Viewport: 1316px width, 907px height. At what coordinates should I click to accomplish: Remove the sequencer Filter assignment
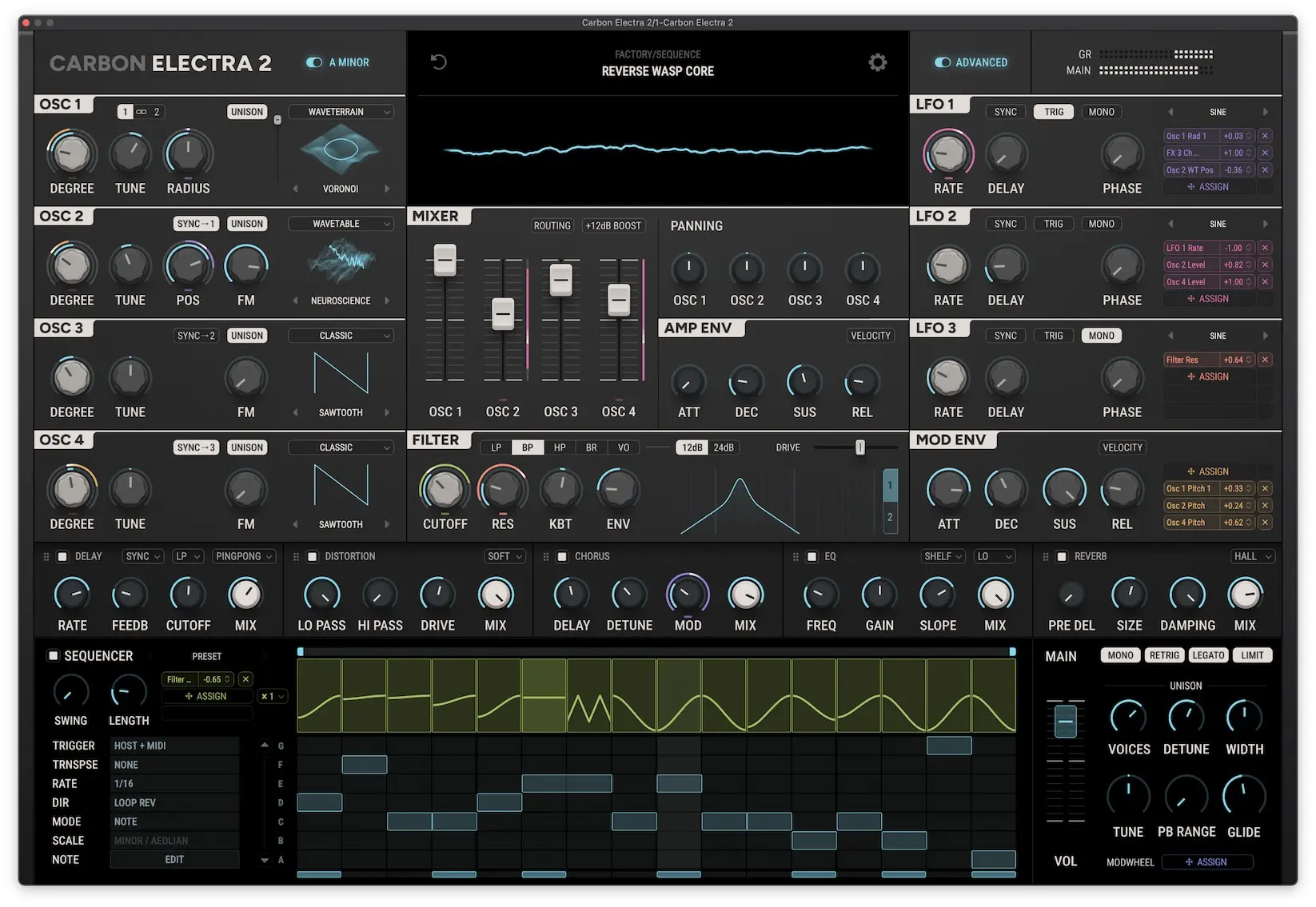245,679
